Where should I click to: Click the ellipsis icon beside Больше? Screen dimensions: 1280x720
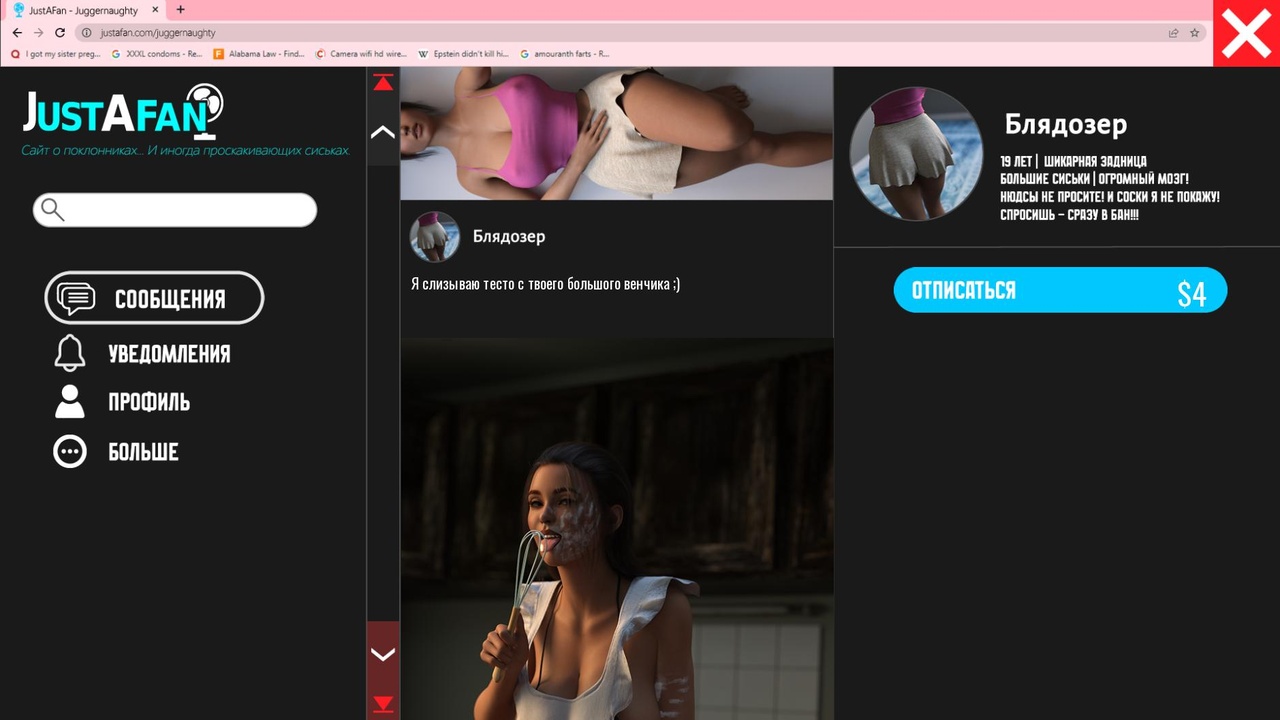[x=70, y=451]
